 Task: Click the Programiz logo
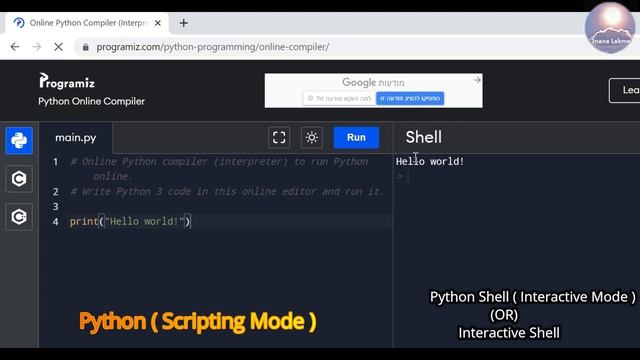[67, 81]
